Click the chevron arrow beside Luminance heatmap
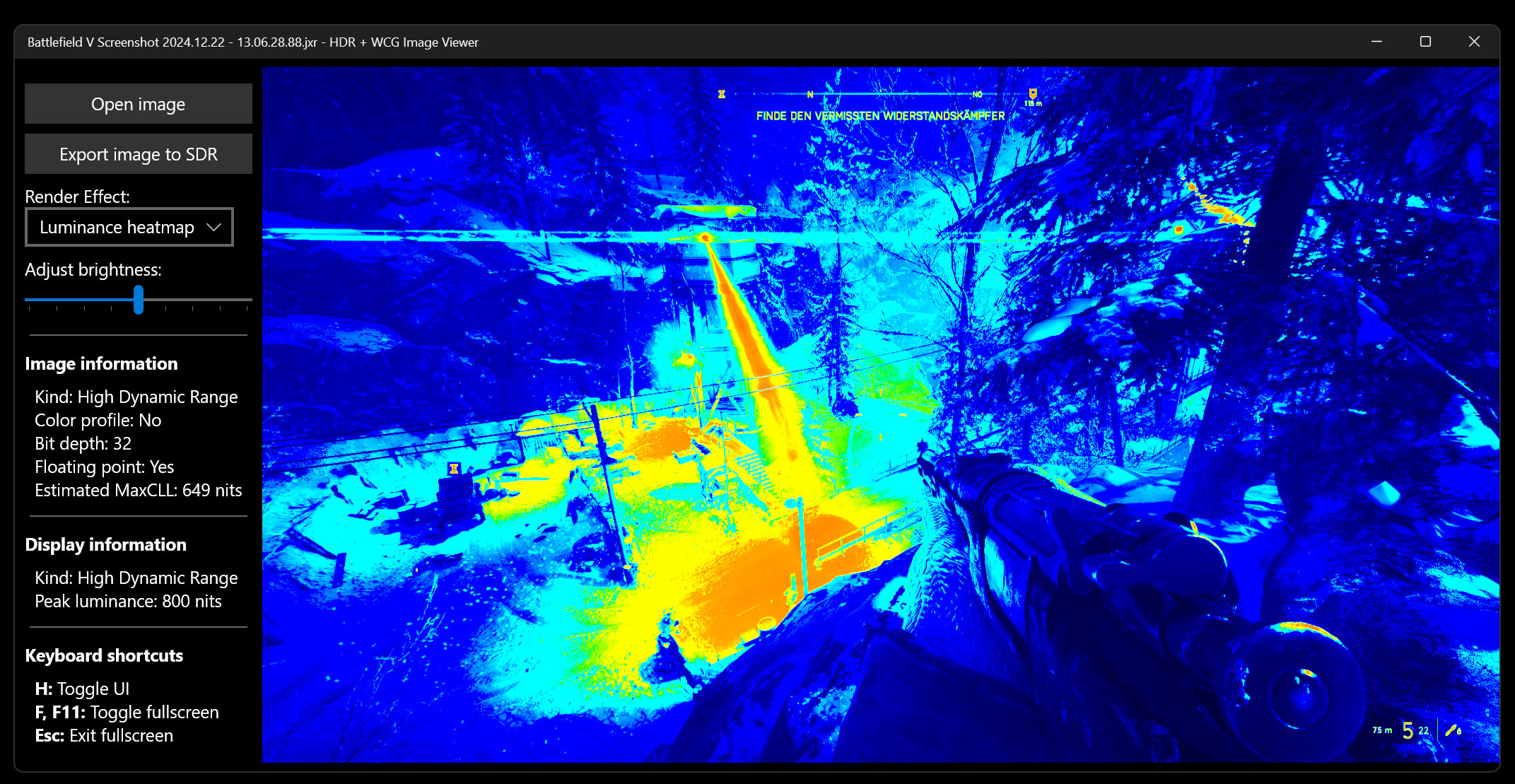 tap(213, 227)
